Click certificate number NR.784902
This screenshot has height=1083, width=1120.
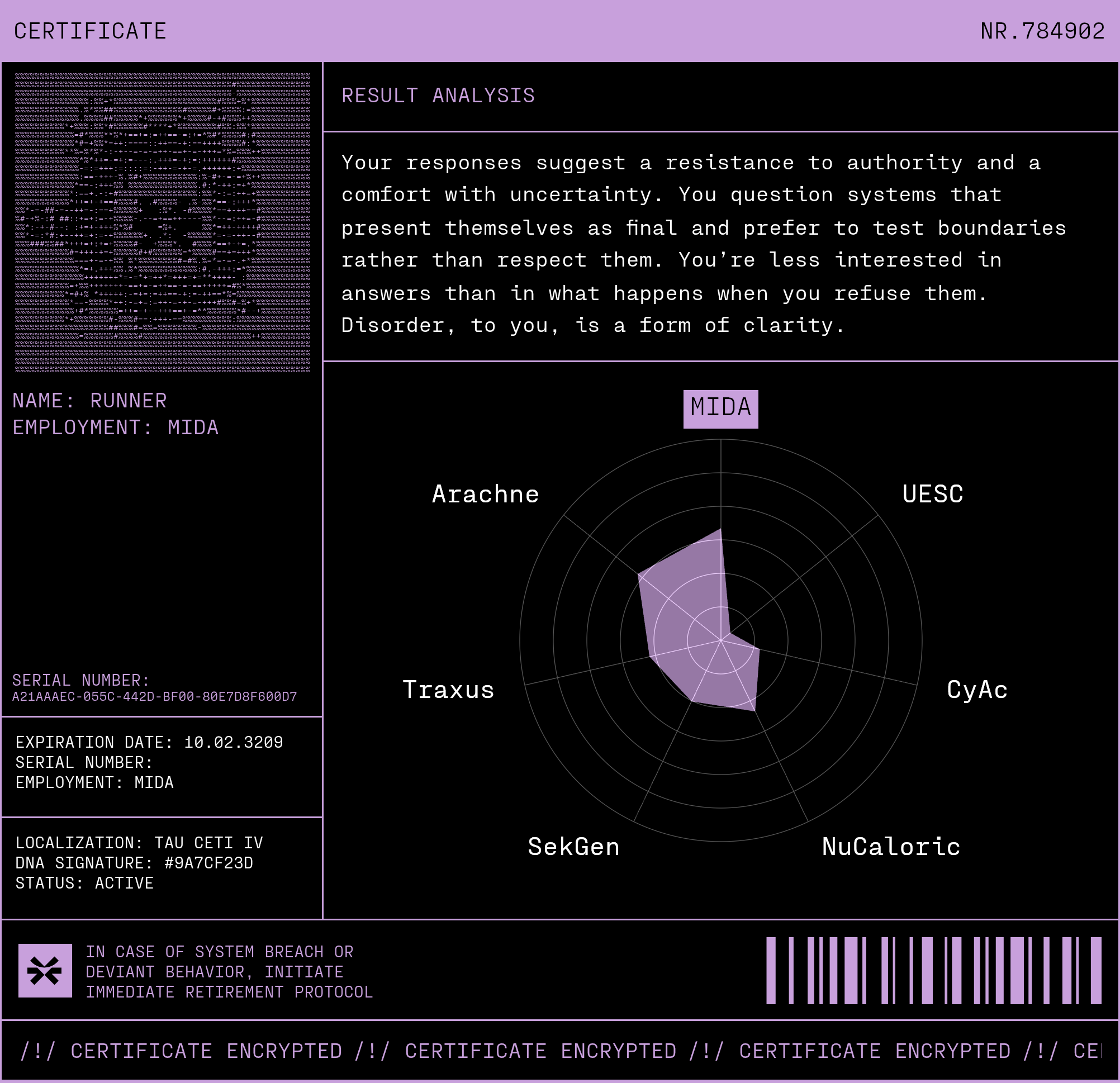pos(1042,31)
